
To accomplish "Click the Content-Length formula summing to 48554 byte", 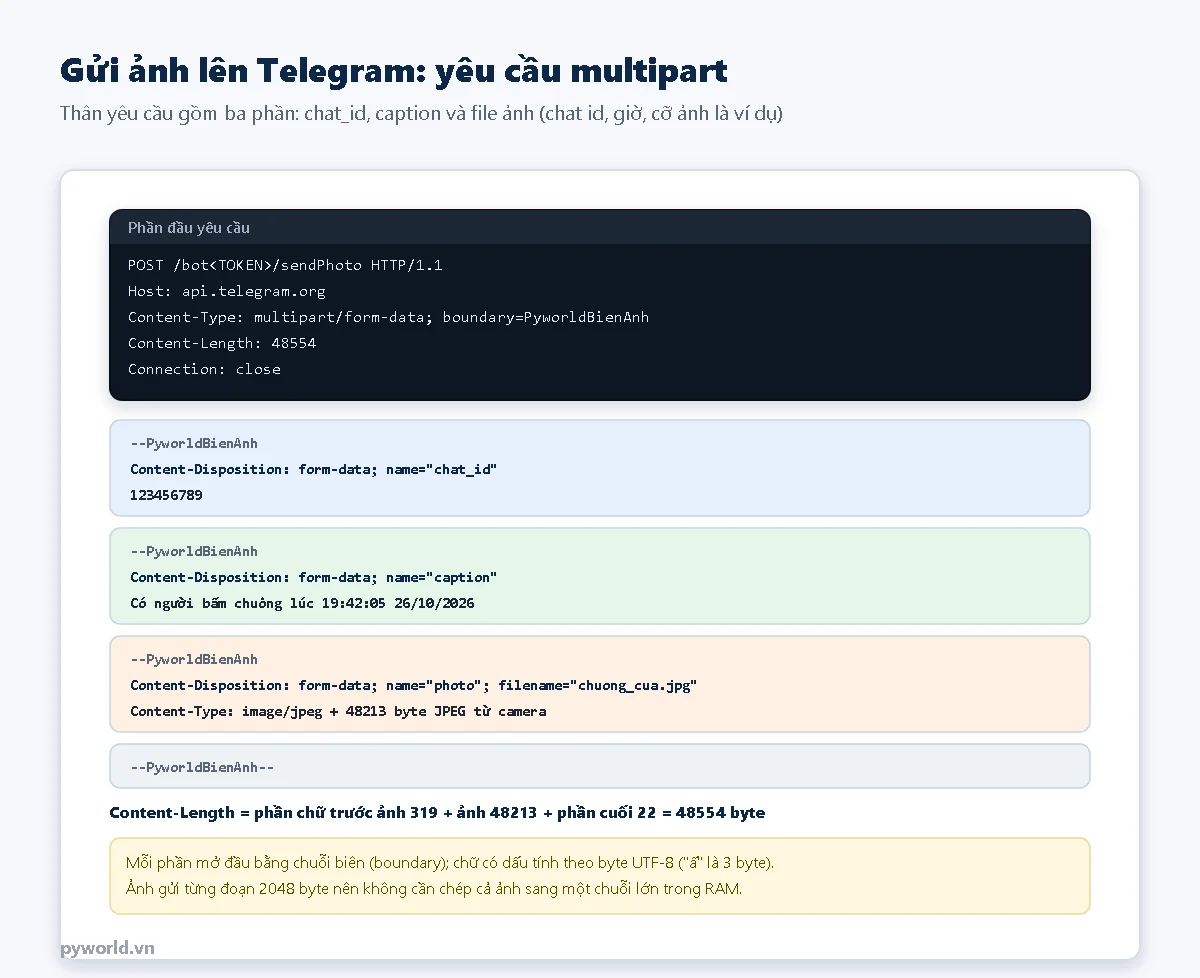I will pyautogui.click(x=437, y=812).
